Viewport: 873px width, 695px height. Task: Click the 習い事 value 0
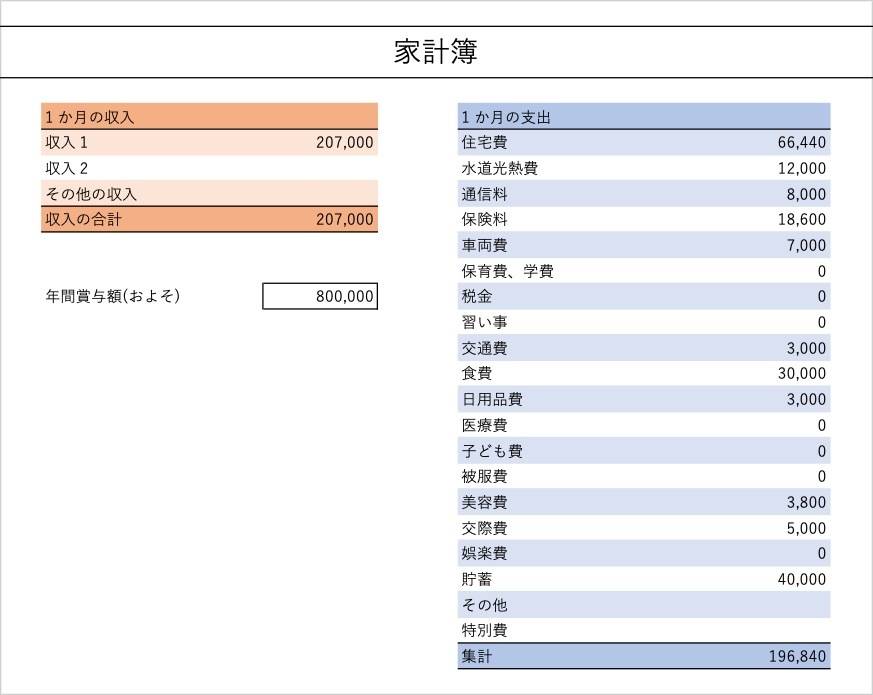[x=822, y=322]
